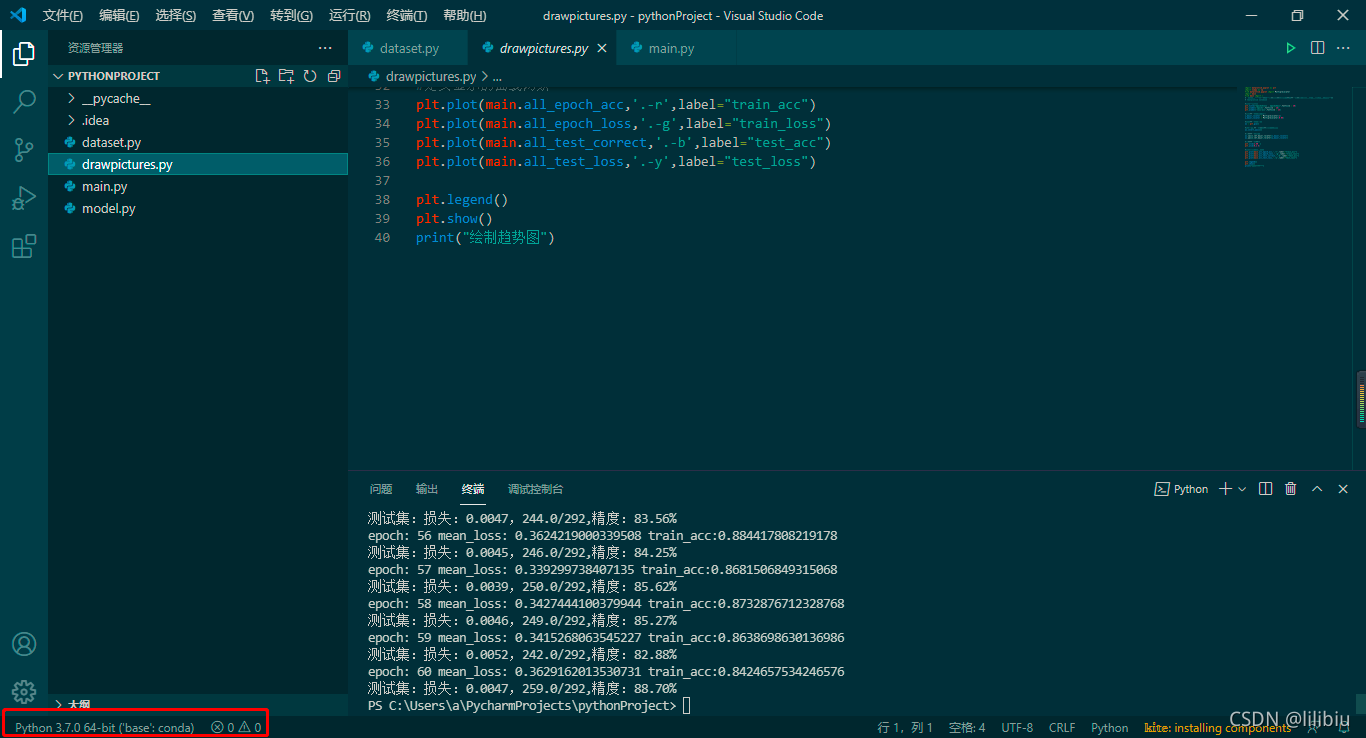
Task: Click the Python 3.7.0 interpreter selector
Action: click(x=104, y=727)
